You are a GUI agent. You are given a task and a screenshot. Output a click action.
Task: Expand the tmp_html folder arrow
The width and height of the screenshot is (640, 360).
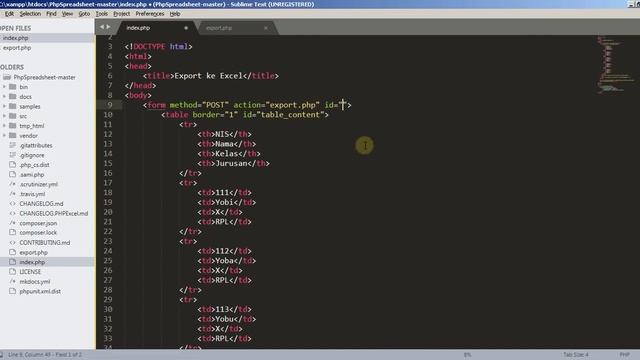pyautogui.click(x=4, y=126)
